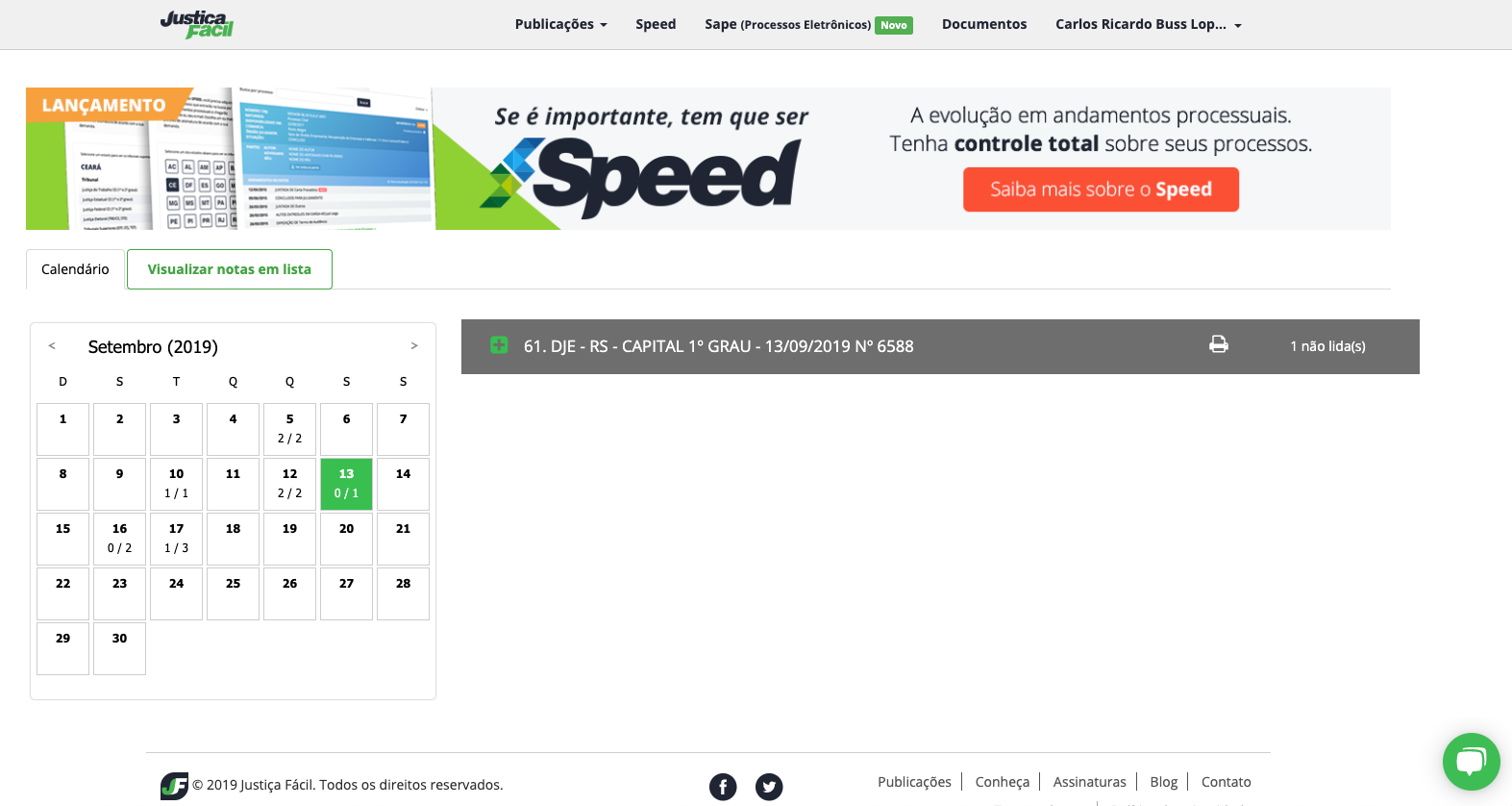Image resolution: width=1512 pixels, height=806 pixels.
Task: Open footer Conheça link
Action: click(1002, 782)
